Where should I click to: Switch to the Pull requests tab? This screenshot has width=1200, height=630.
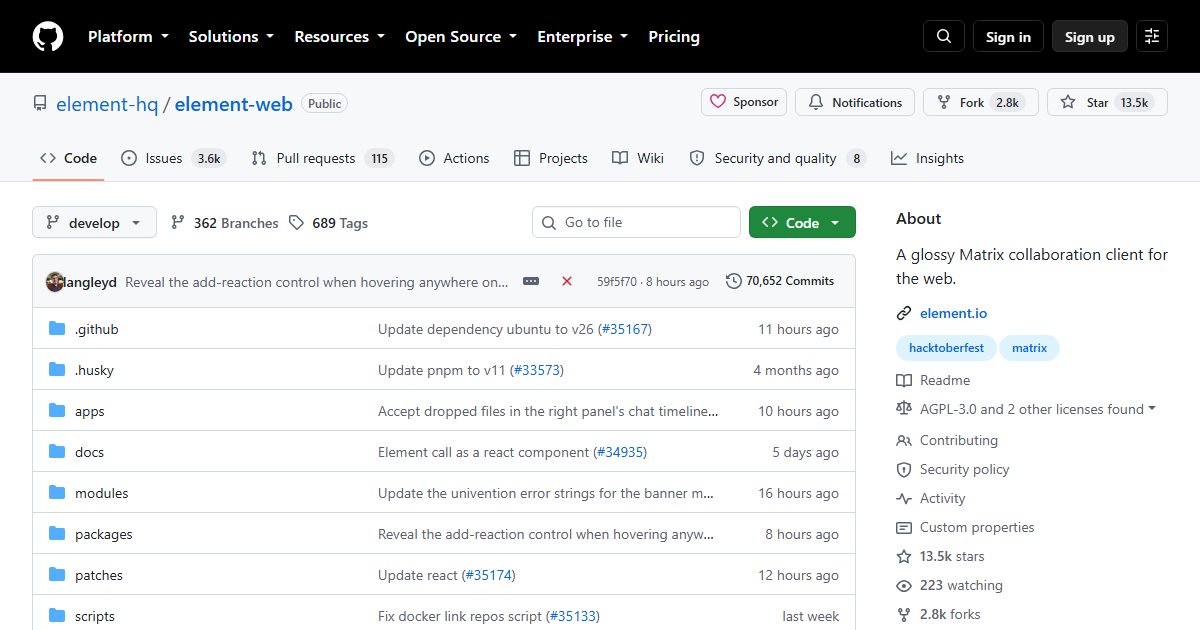tap(322, 158)
